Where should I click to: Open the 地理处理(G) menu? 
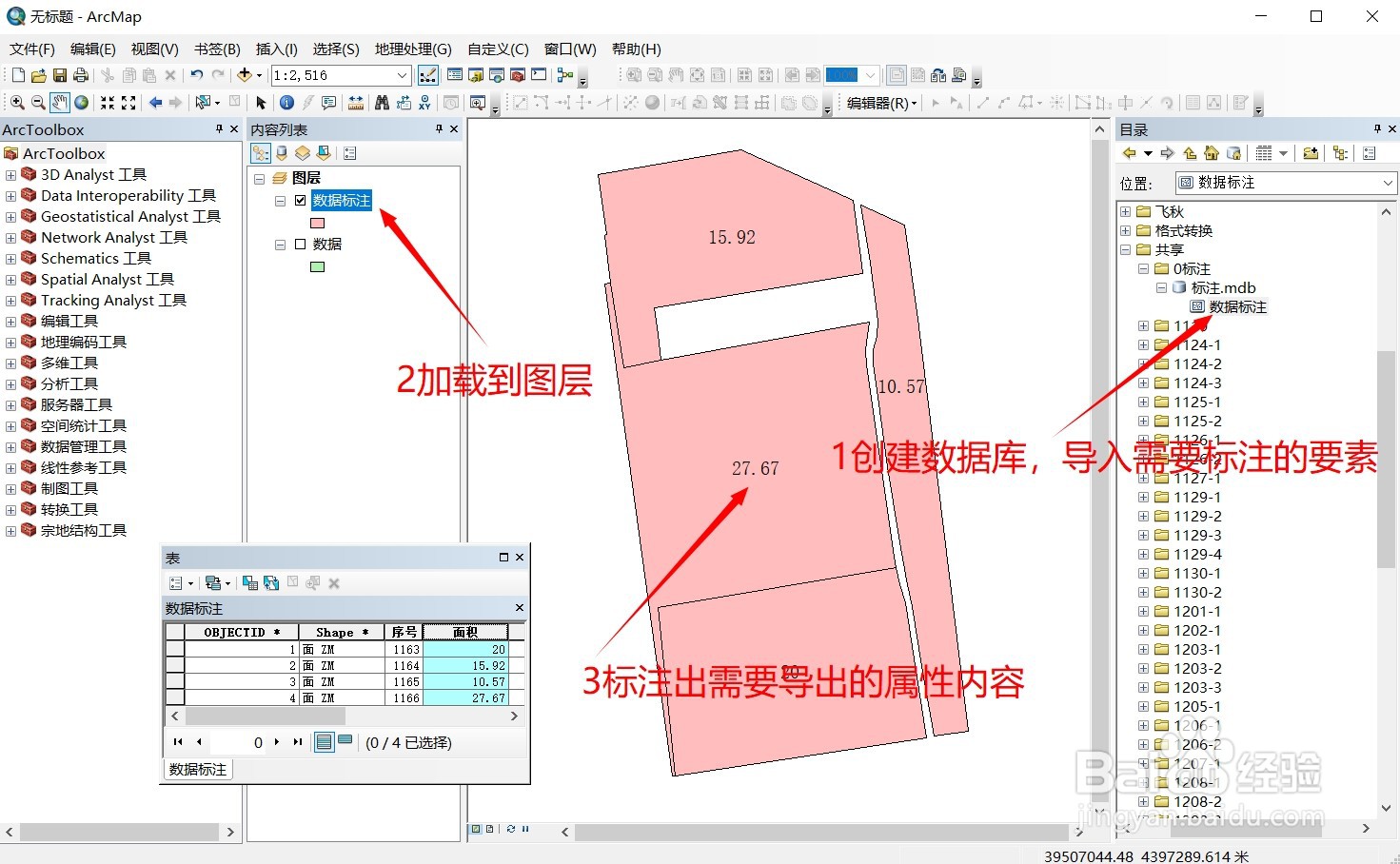413,49
